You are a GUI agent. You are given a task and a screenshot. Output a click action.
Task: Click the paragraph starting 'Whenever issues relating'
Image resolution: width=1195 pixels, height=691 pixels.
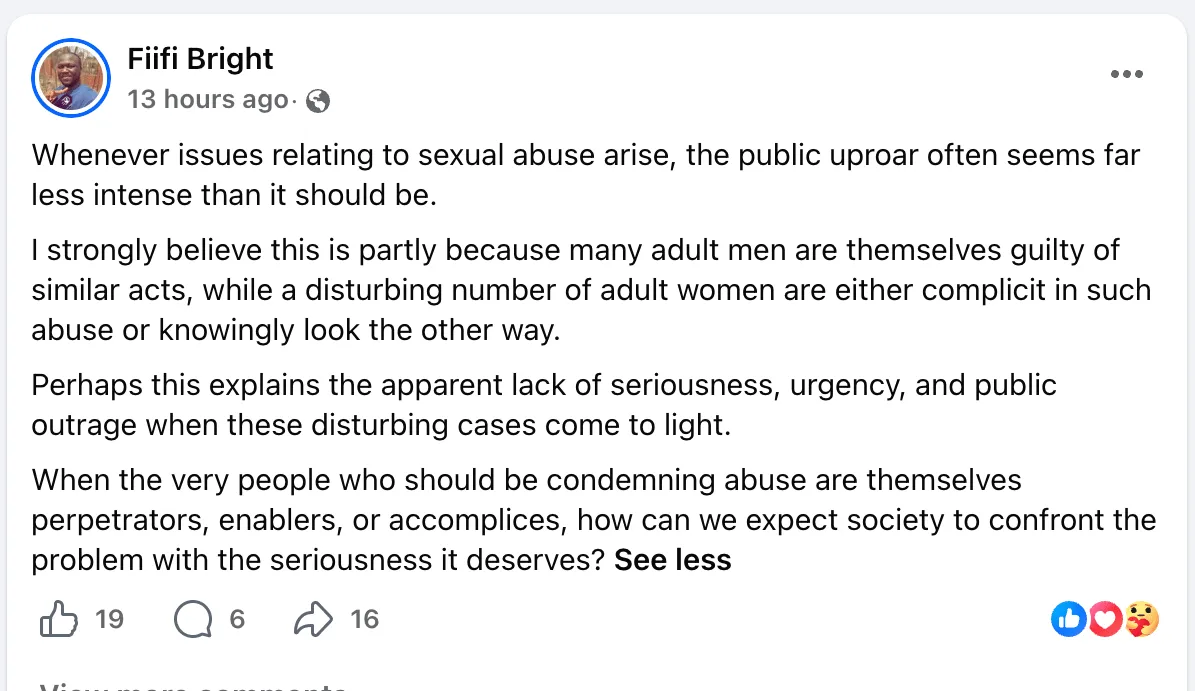585,174
